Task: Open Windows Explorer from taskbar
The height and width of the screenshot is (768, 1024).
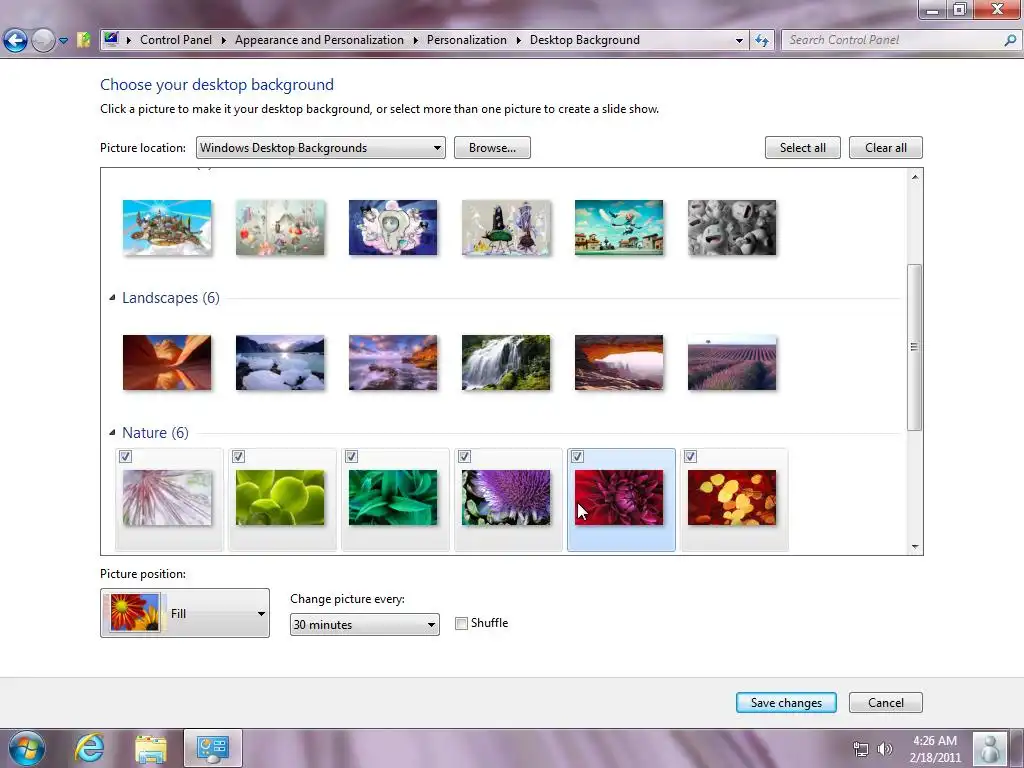Action: 151,749
